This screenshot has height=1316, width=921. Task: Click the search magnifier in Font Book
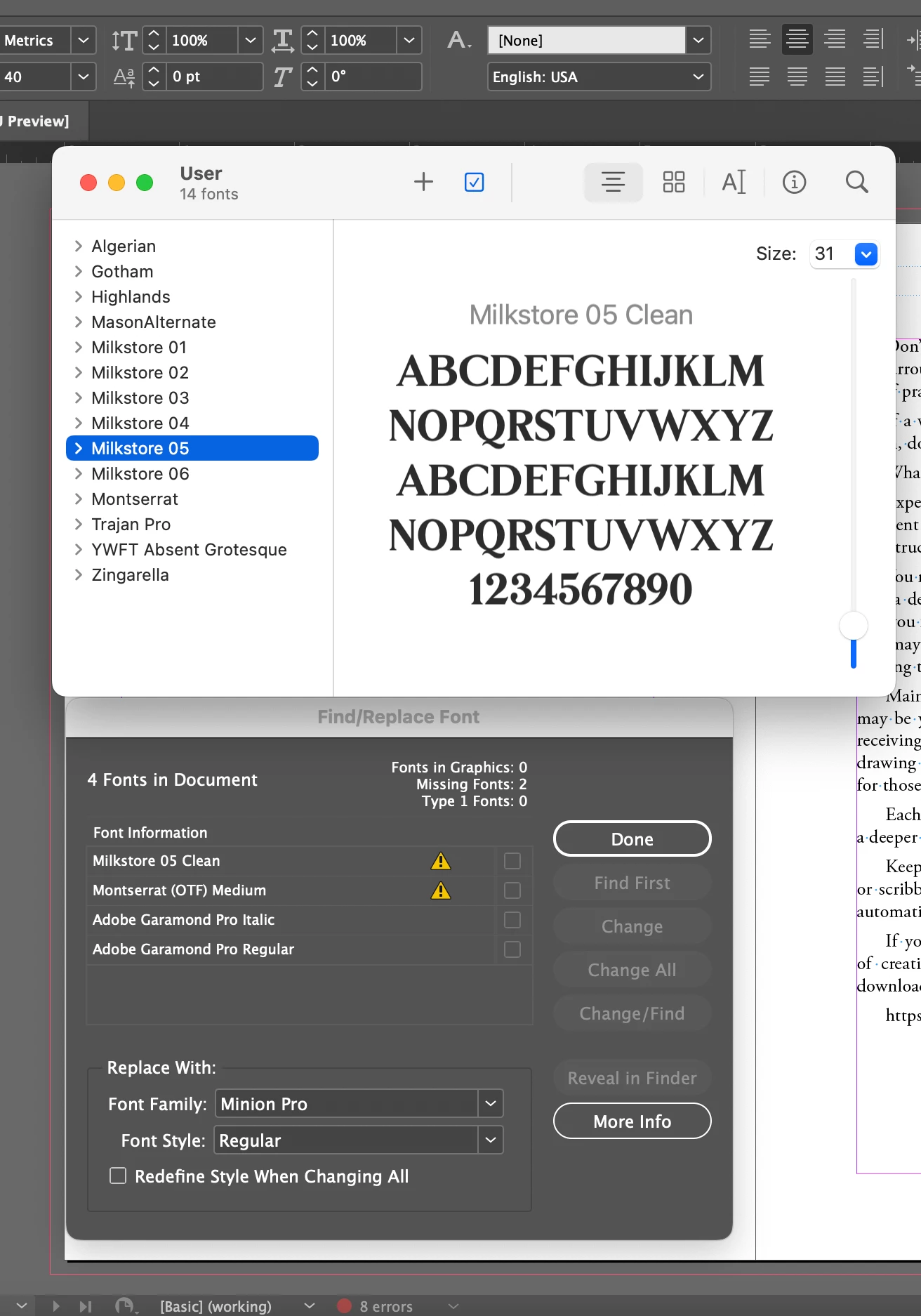856,183
